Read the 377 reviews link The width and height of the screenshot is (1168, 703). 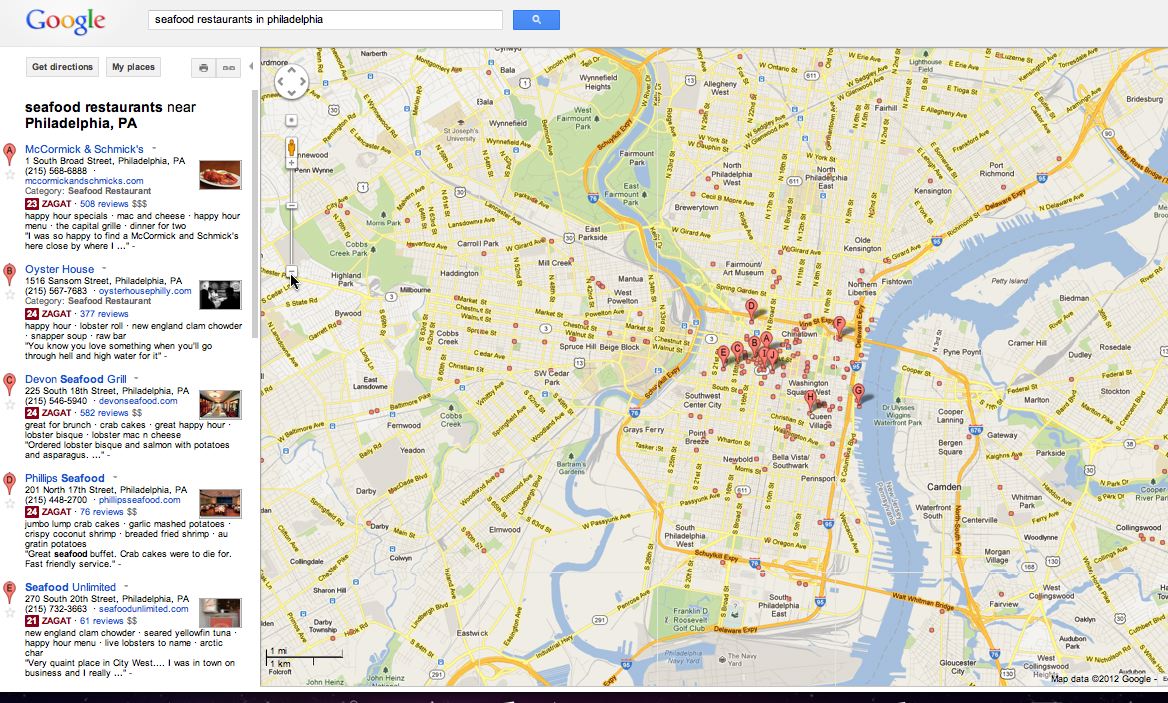[x=104, y=314]
